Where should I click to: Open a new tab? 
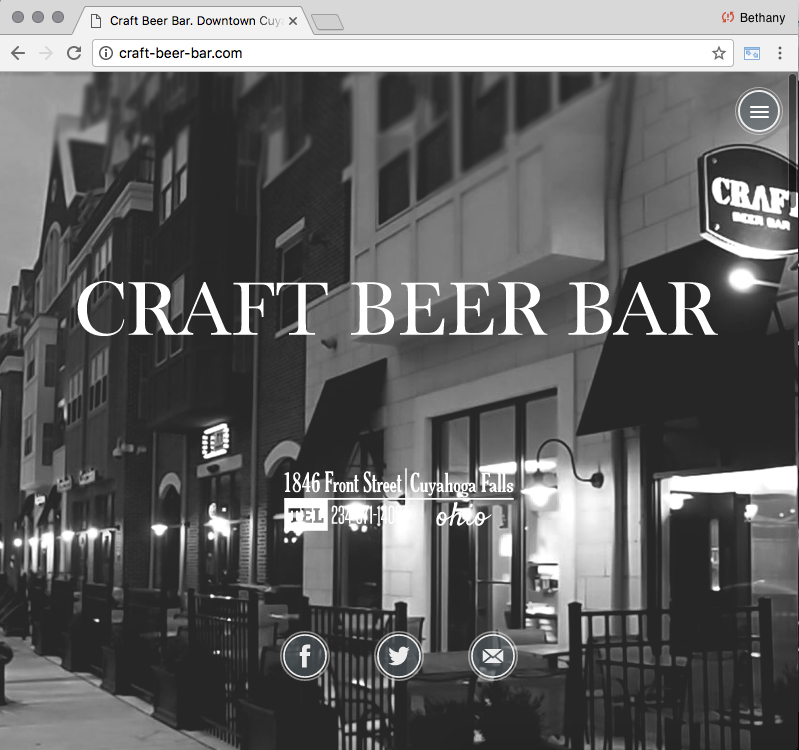tap(327, 22)
